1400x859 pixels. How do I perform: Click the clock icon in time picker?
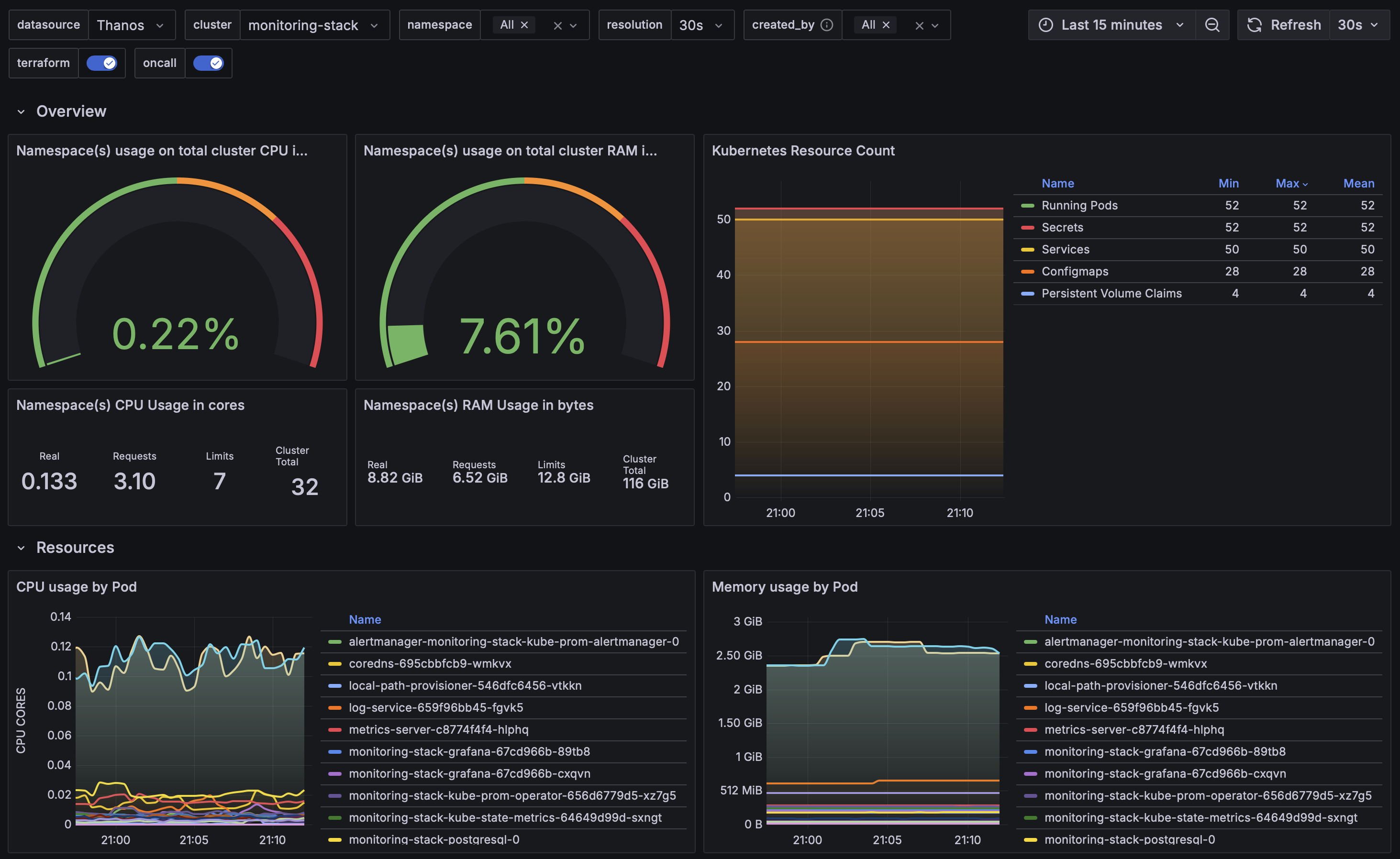(x=1045, y=25)
